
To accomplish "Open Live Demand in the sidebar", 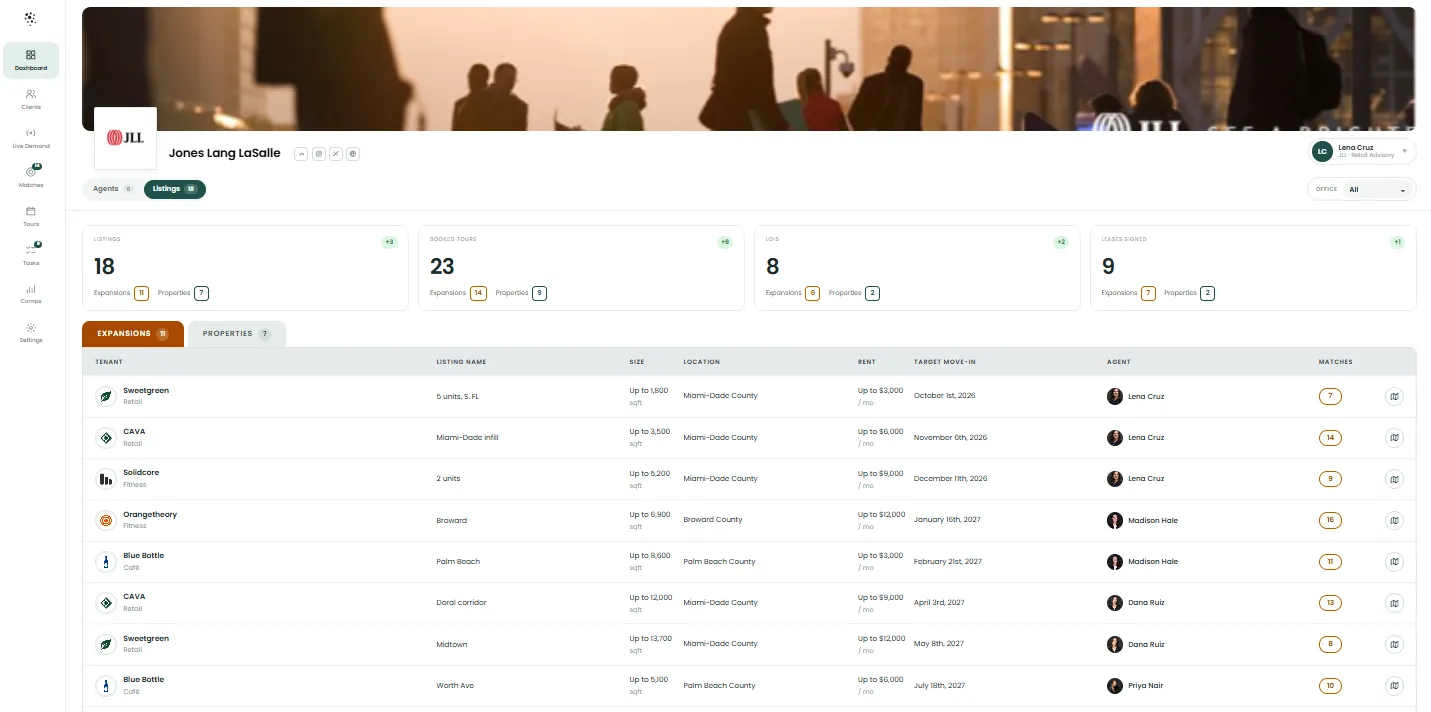I will (31, 138).
